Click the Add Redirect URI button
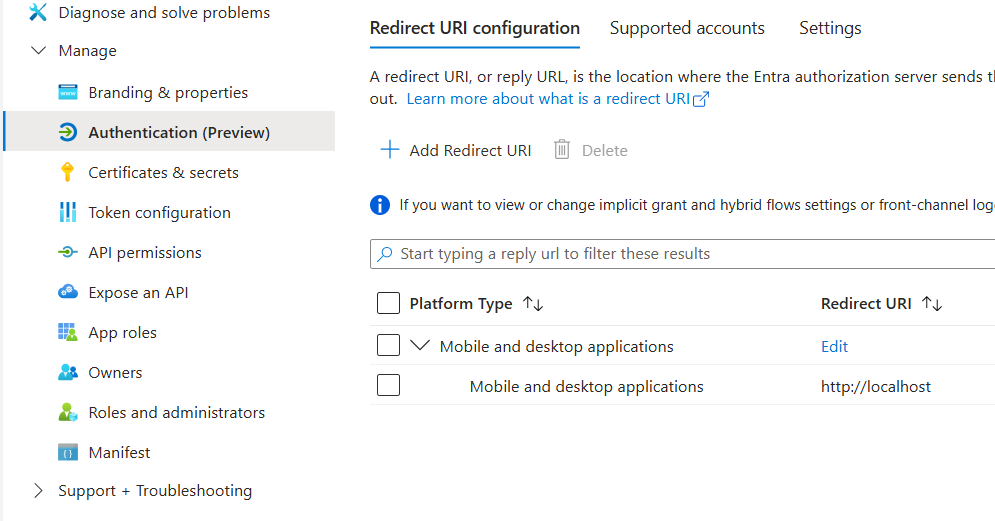 click(456, 150)
